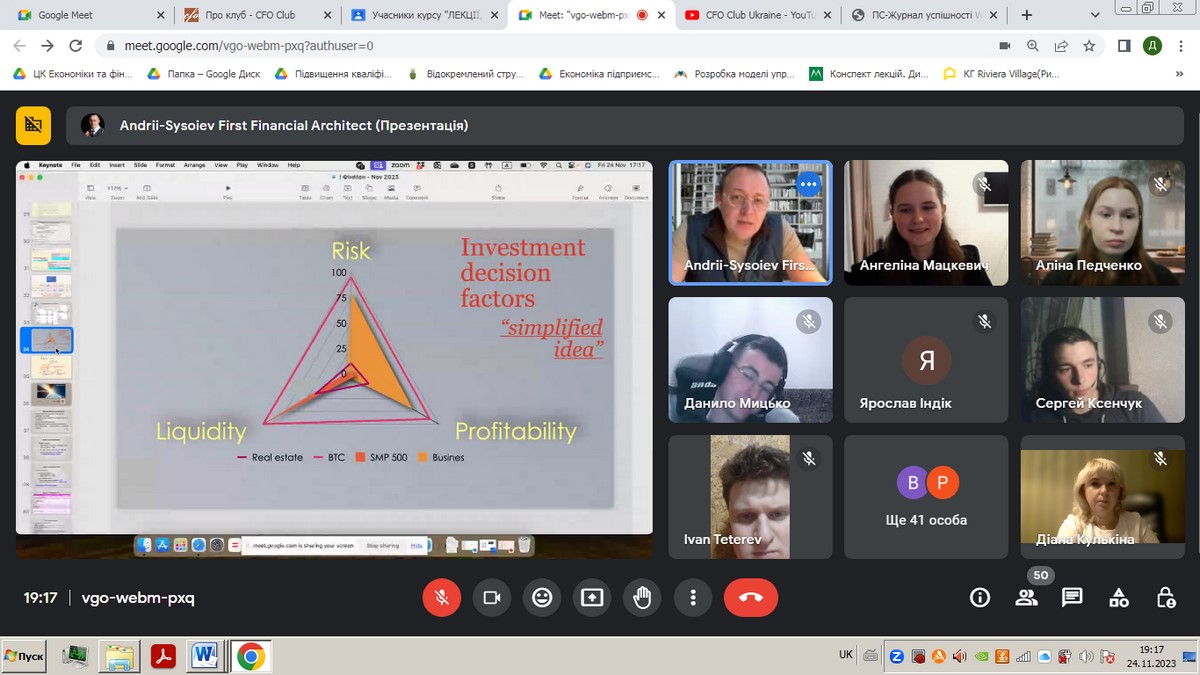
Task: Unmute the microphone in the call bar
Action: click(x=441, y=597)
